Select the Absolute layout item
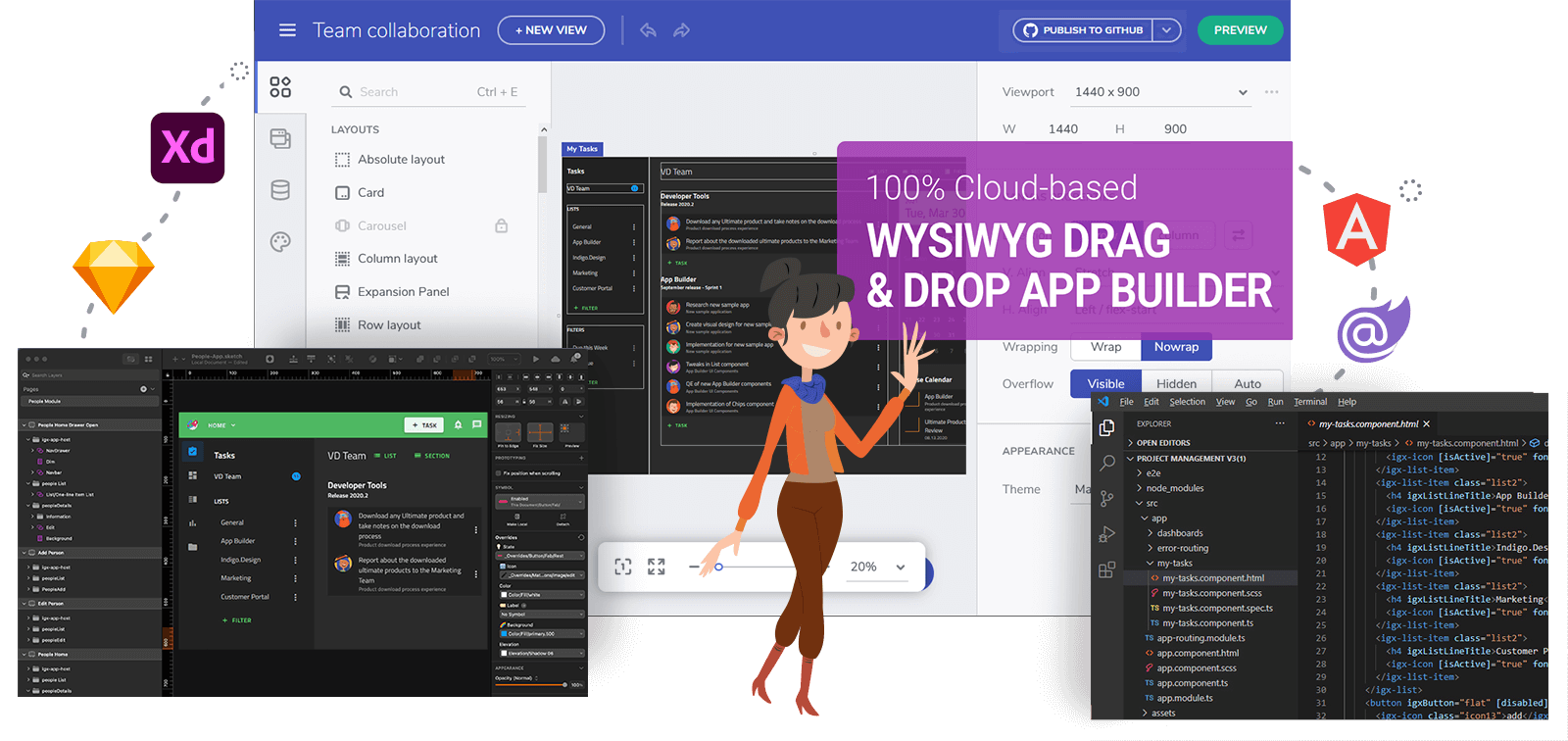This screenshot has width=1568, height=741. [x=390, y=160]
